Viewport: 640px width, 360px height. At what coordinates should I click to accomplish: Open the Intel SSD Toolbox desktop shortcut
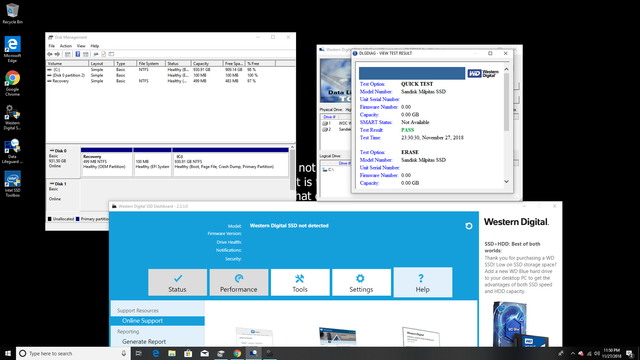pos(12,184)
